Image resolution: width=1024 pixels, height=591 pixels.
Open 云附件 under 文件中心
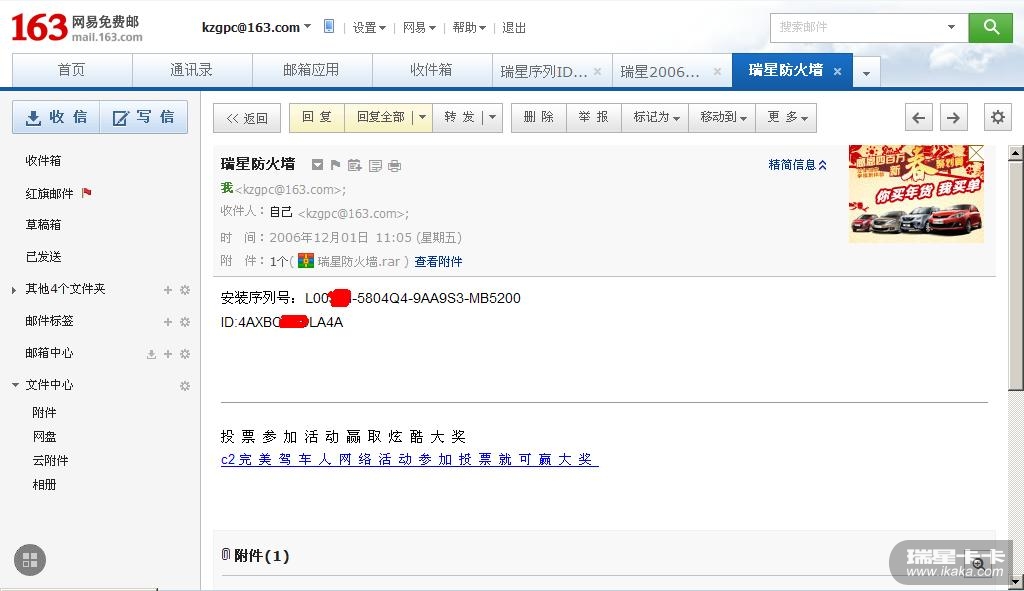tap(50, 460)
